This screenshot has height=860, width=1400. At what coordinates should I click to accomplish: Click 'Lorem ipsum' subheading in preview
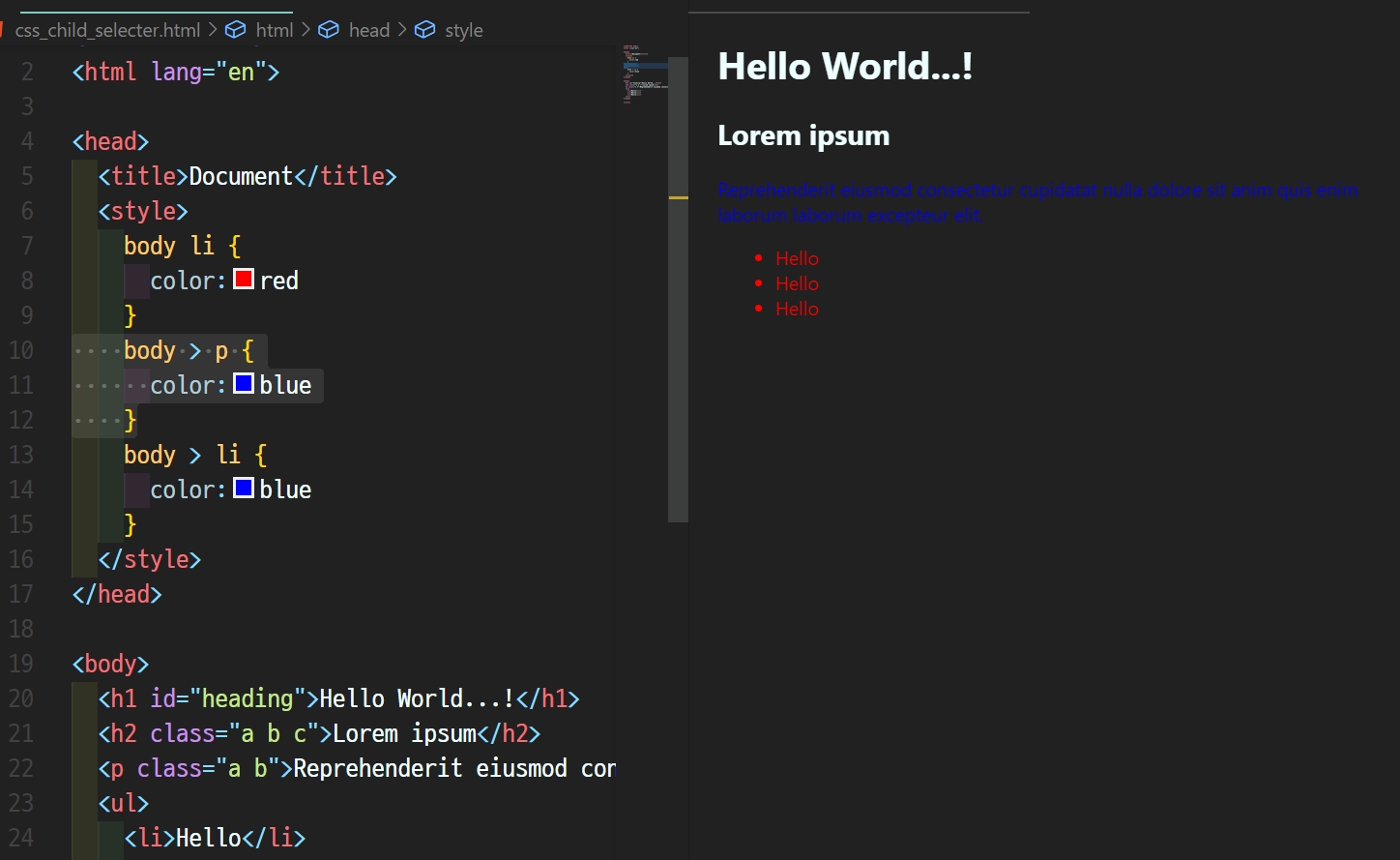(803, 135)
